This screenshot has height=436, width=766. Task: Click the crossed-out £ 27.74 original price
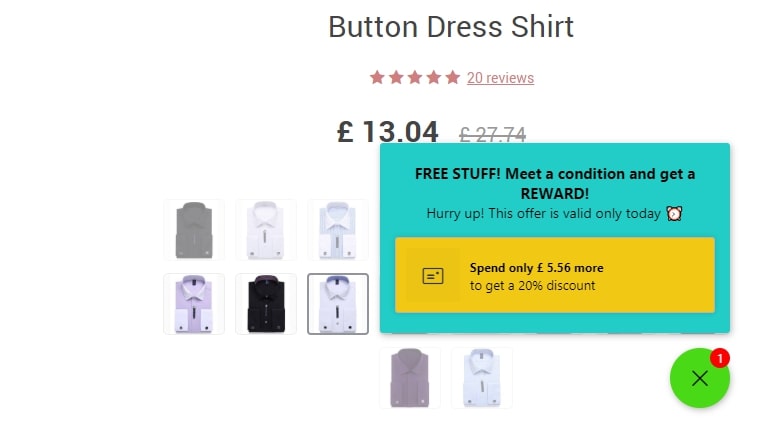(x=492, y=135)
